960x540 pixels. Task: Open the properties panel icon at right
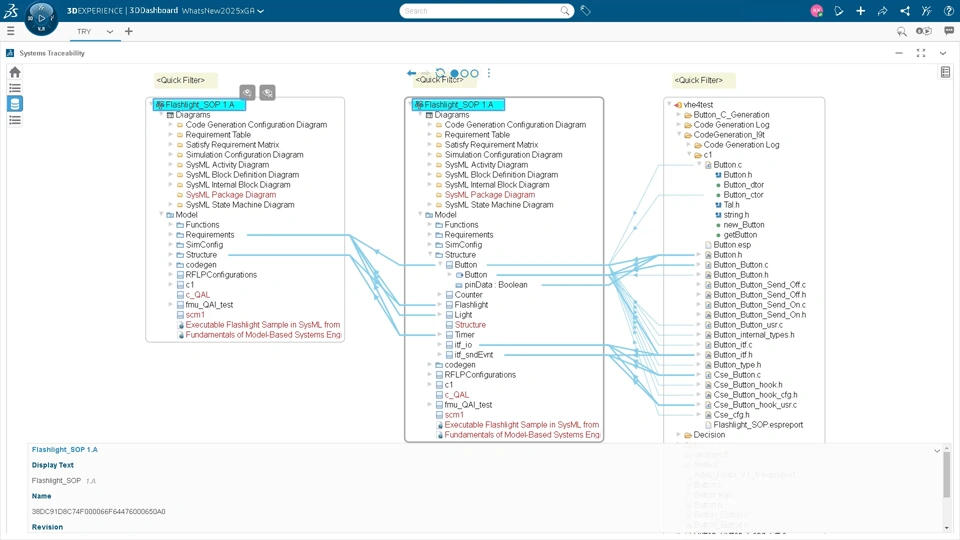[x=945, y=72]
